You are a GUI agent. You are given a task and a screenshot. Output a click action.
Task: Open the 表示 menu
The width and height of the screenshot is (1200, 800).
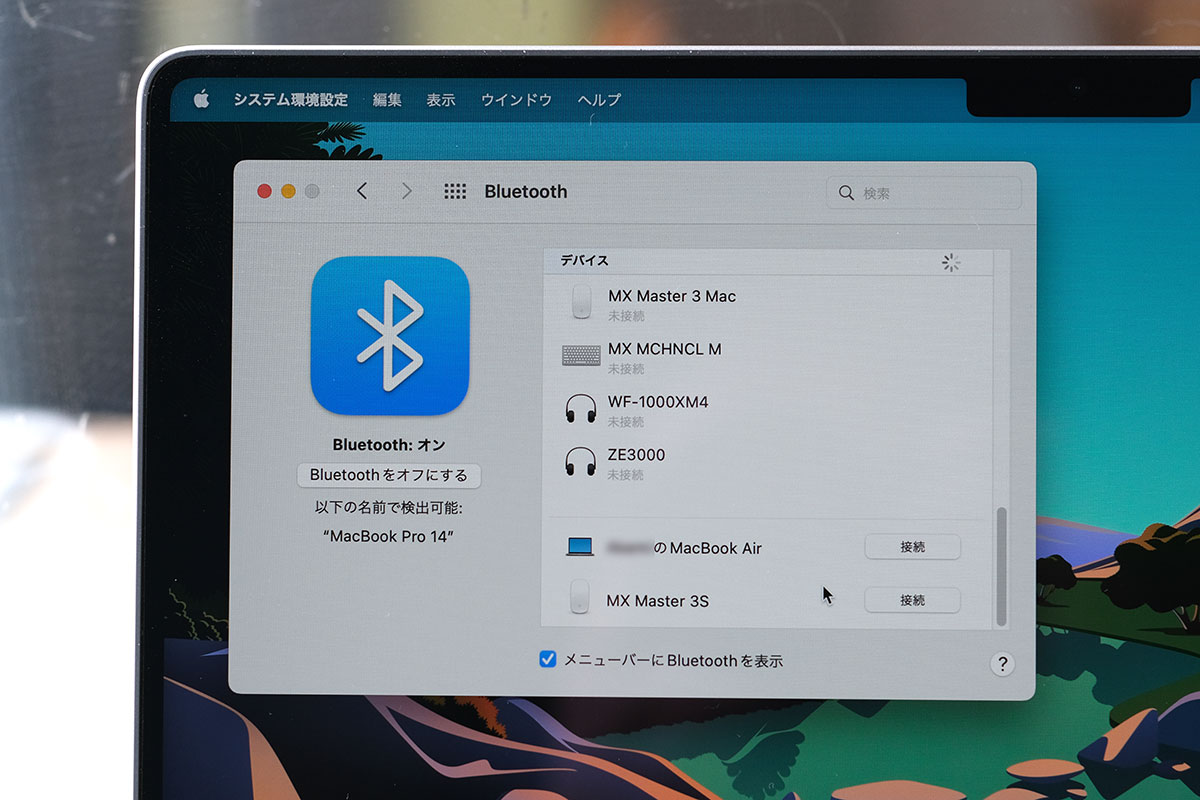pos(441,100)
